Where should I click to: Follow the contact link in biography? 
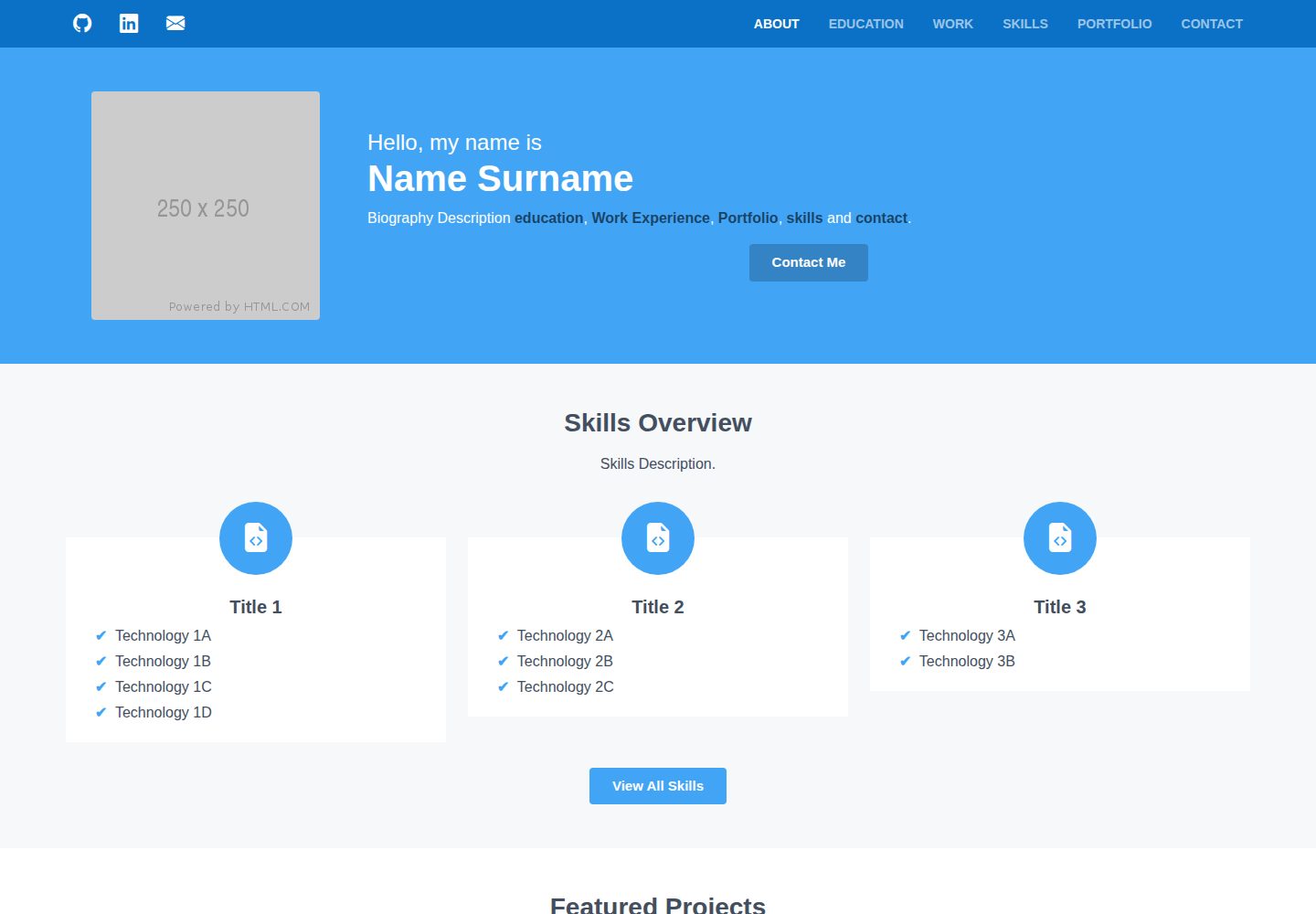pyautogui.click(x=881, y=218)
